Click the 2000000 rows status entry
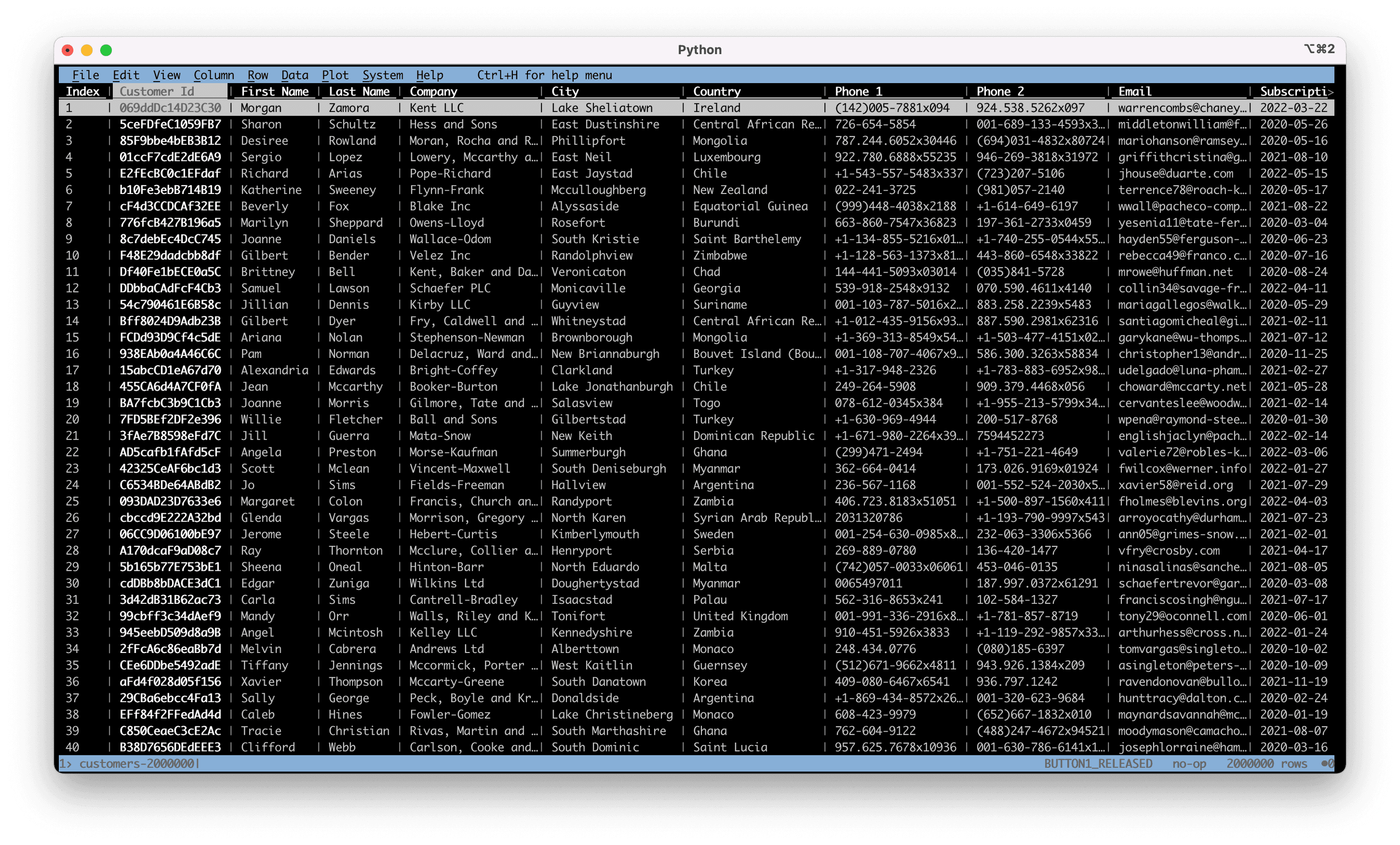 (1266, 763)
